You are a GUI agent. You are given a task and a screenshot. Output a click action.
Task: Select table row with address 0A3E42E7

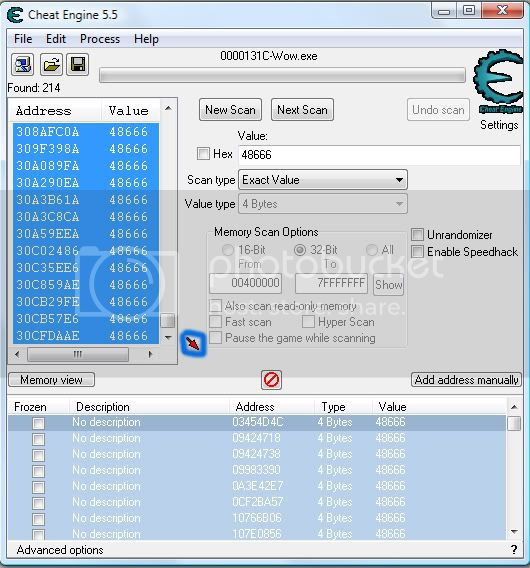click(257, 486)
